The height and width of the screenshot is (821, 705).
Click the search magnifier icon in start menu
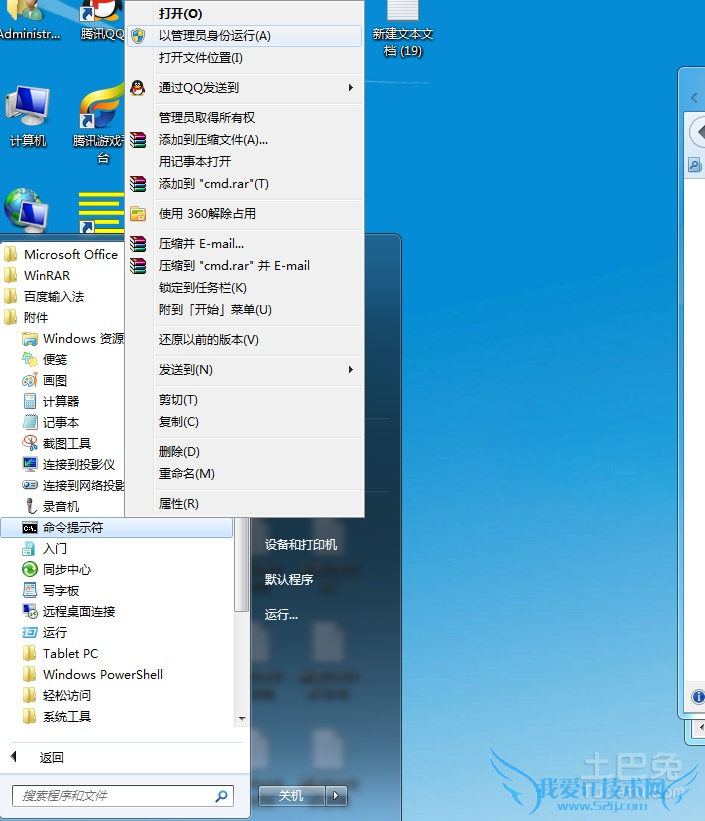tap(221, 796)
